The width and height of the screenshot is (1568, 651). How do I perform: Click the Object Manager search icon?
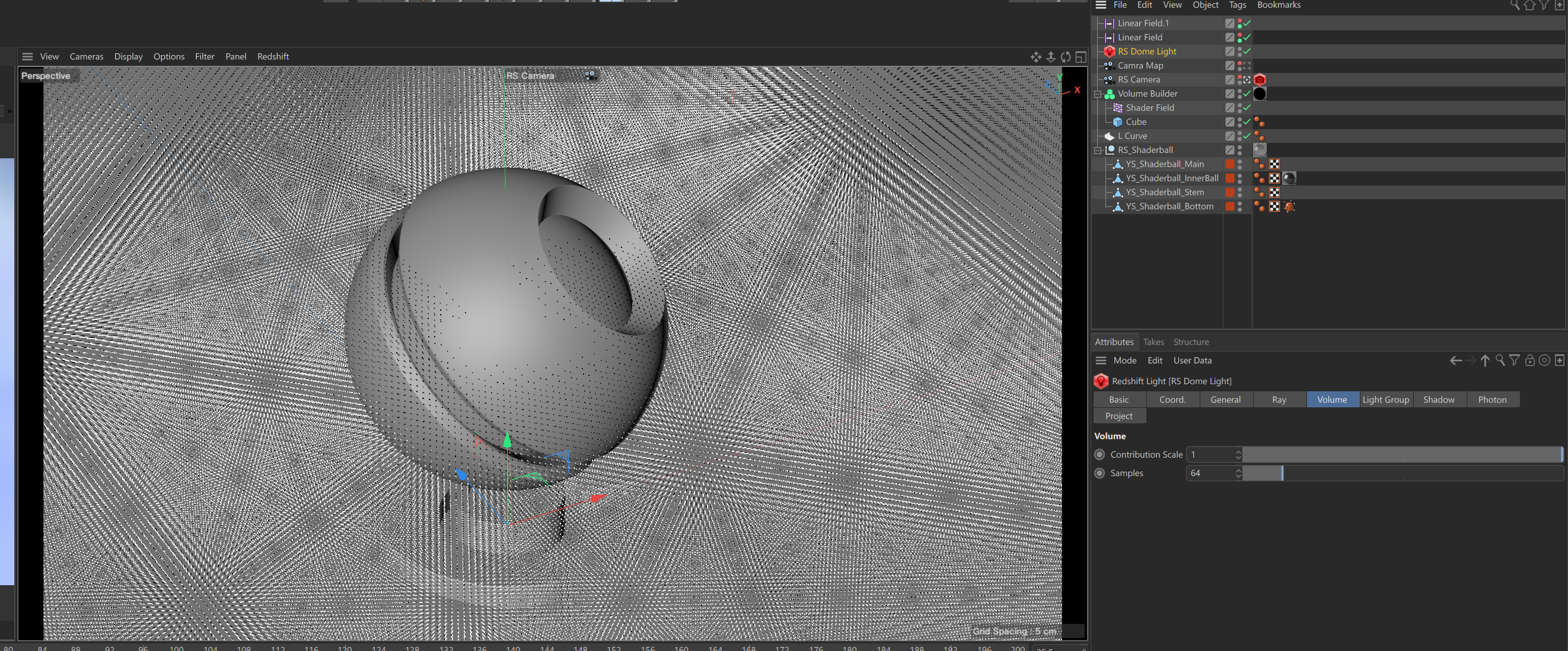click(x=1515, y=5)
